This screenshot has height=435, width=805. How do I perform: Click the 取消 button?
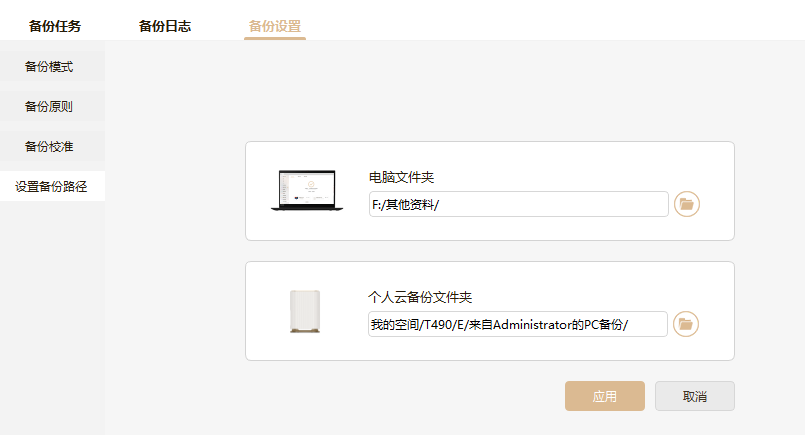coord(695,396)
